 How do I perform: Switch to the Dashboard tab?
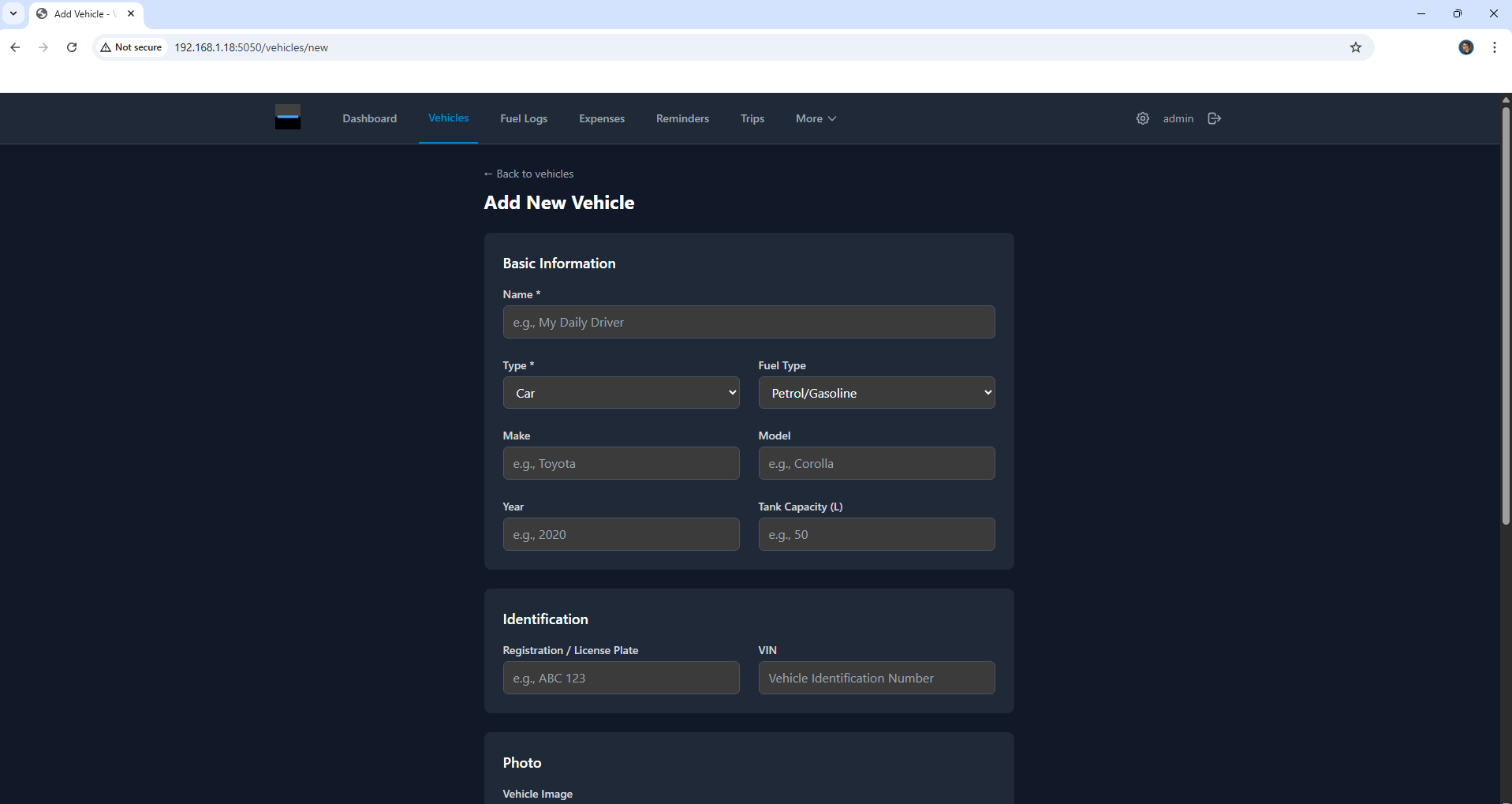click(368, 118)
